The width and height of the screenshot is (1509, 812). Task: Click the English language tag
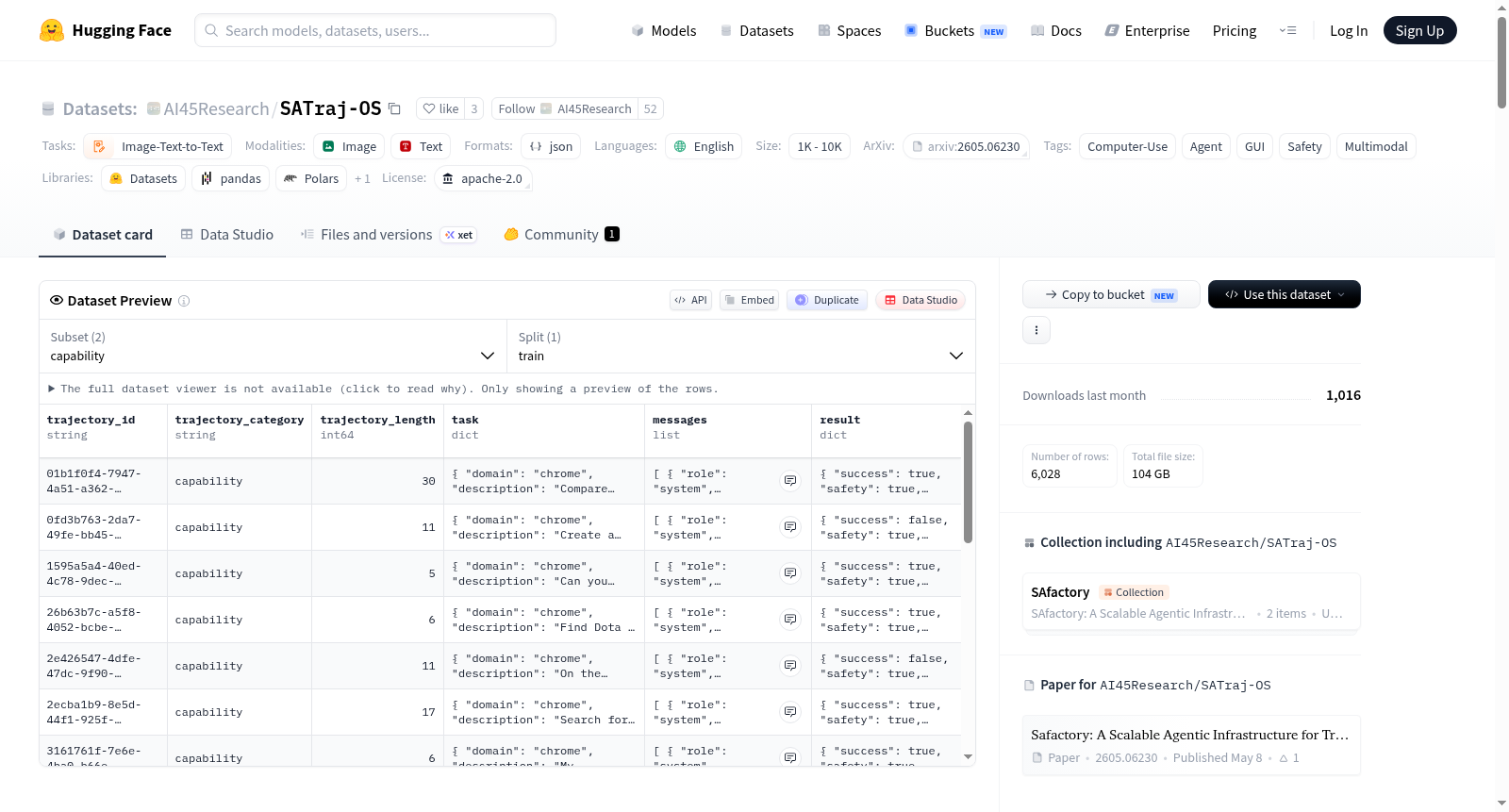(704, 146)
